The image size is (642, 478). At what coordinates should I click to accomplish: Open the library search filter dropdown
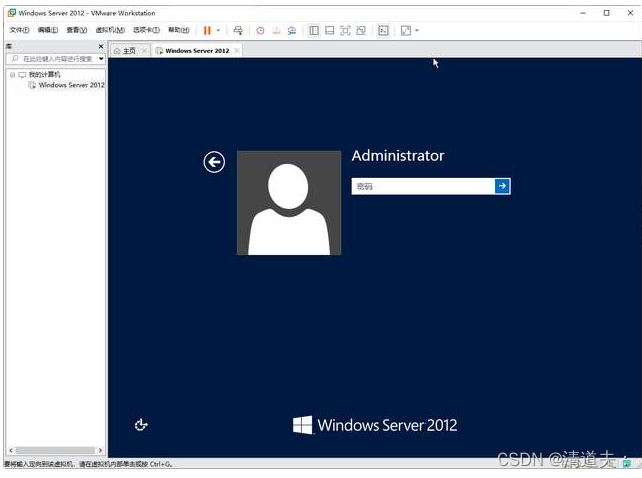(x=101, y=59)
